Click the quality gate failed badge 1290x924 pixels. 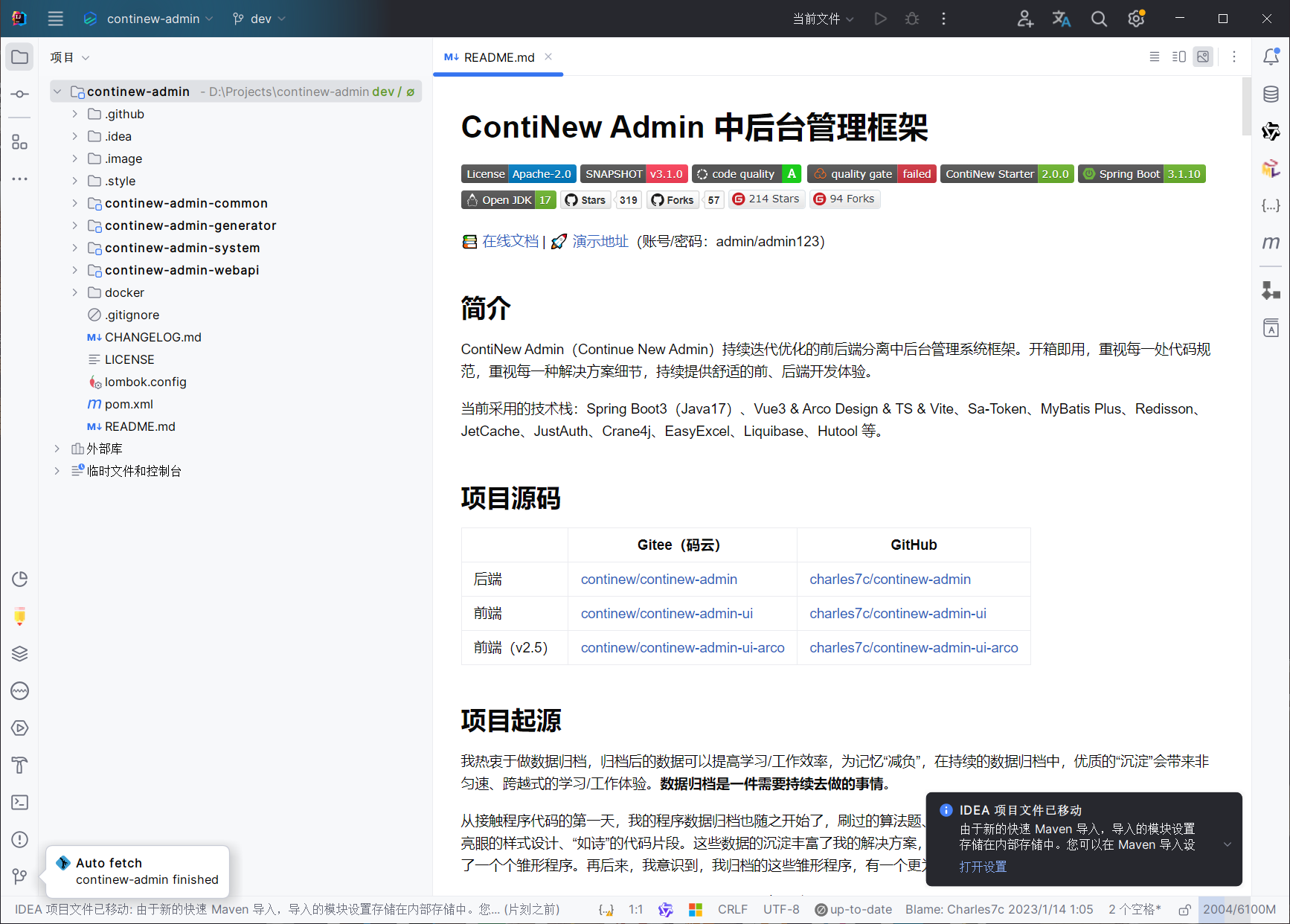[x=871, y=173]
